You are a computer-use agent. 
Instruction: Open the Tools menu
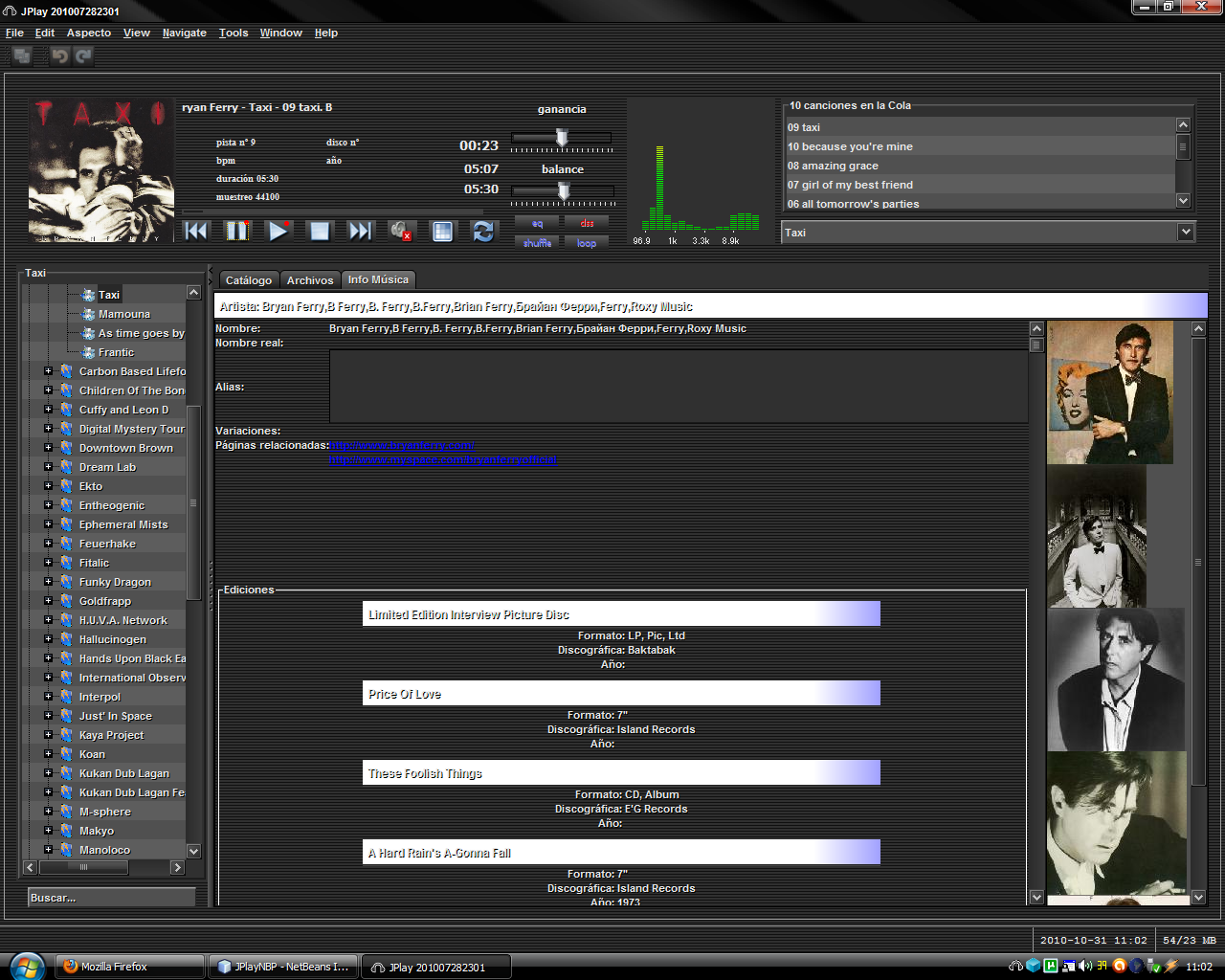point(234,33)
